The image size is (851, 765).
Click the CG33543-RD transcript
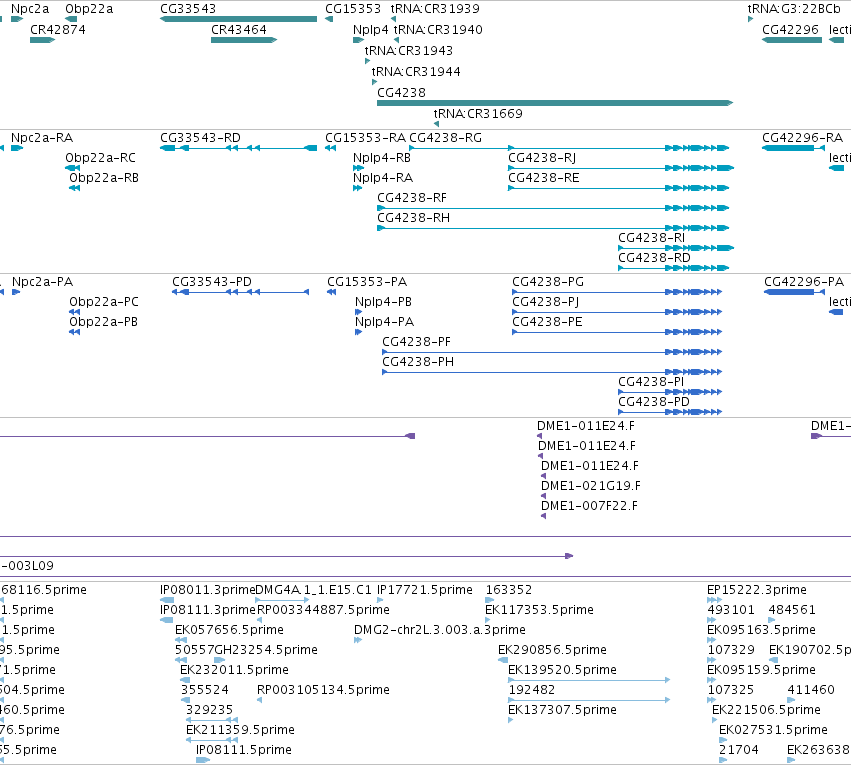[x=238, y=148]
